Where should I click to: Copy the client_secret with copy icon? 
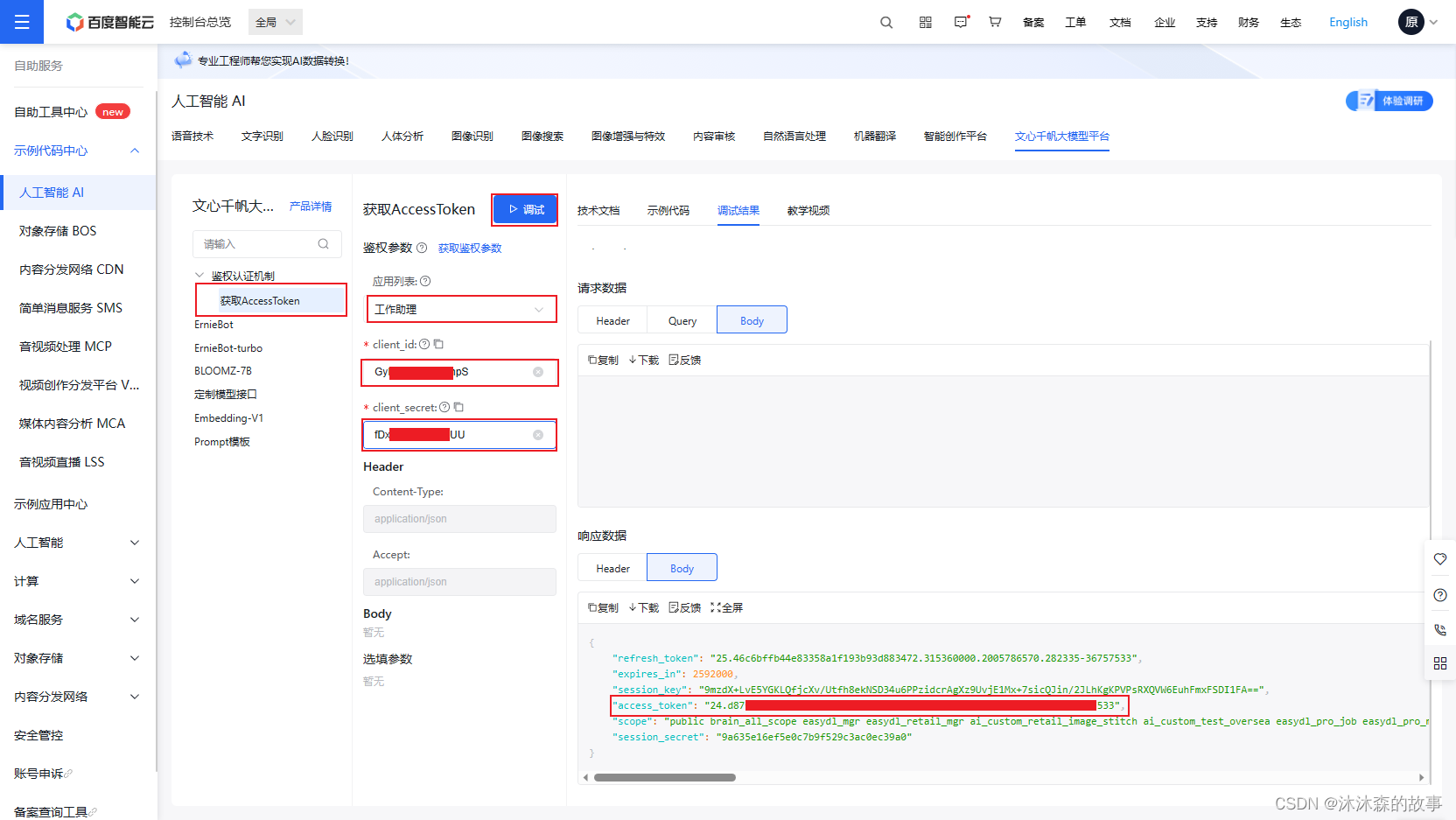pos(458,407)
